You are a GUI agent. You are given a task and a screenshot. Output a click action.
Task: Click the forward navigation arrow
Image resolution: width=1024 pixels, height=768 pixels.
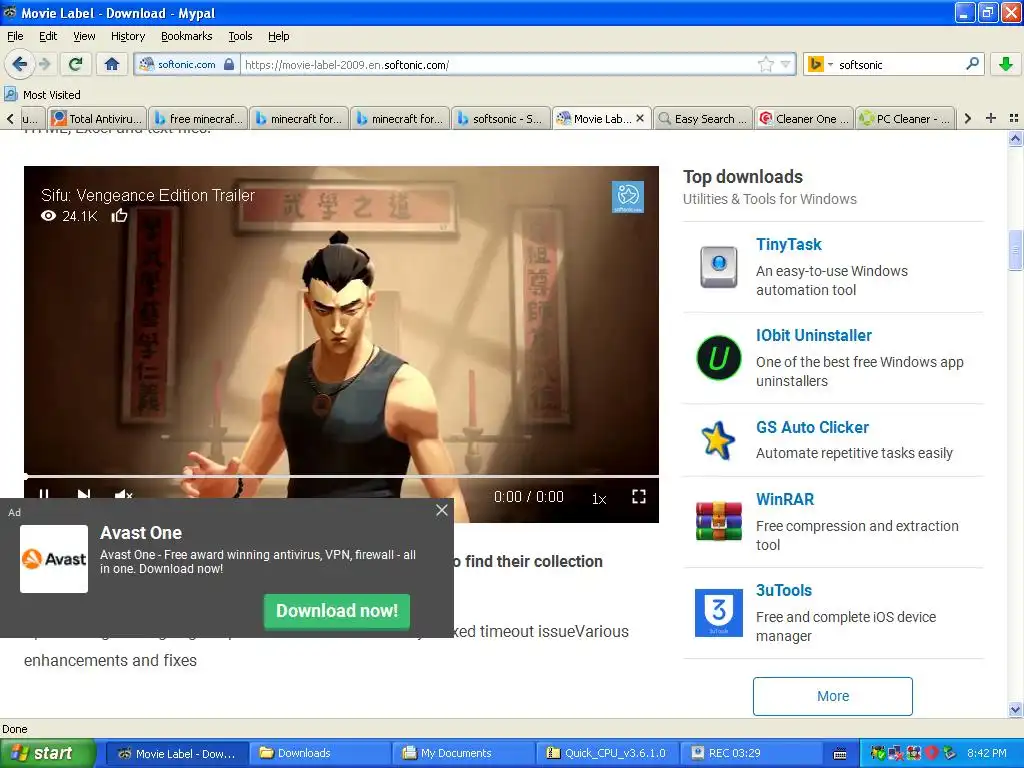pos(44,64)
